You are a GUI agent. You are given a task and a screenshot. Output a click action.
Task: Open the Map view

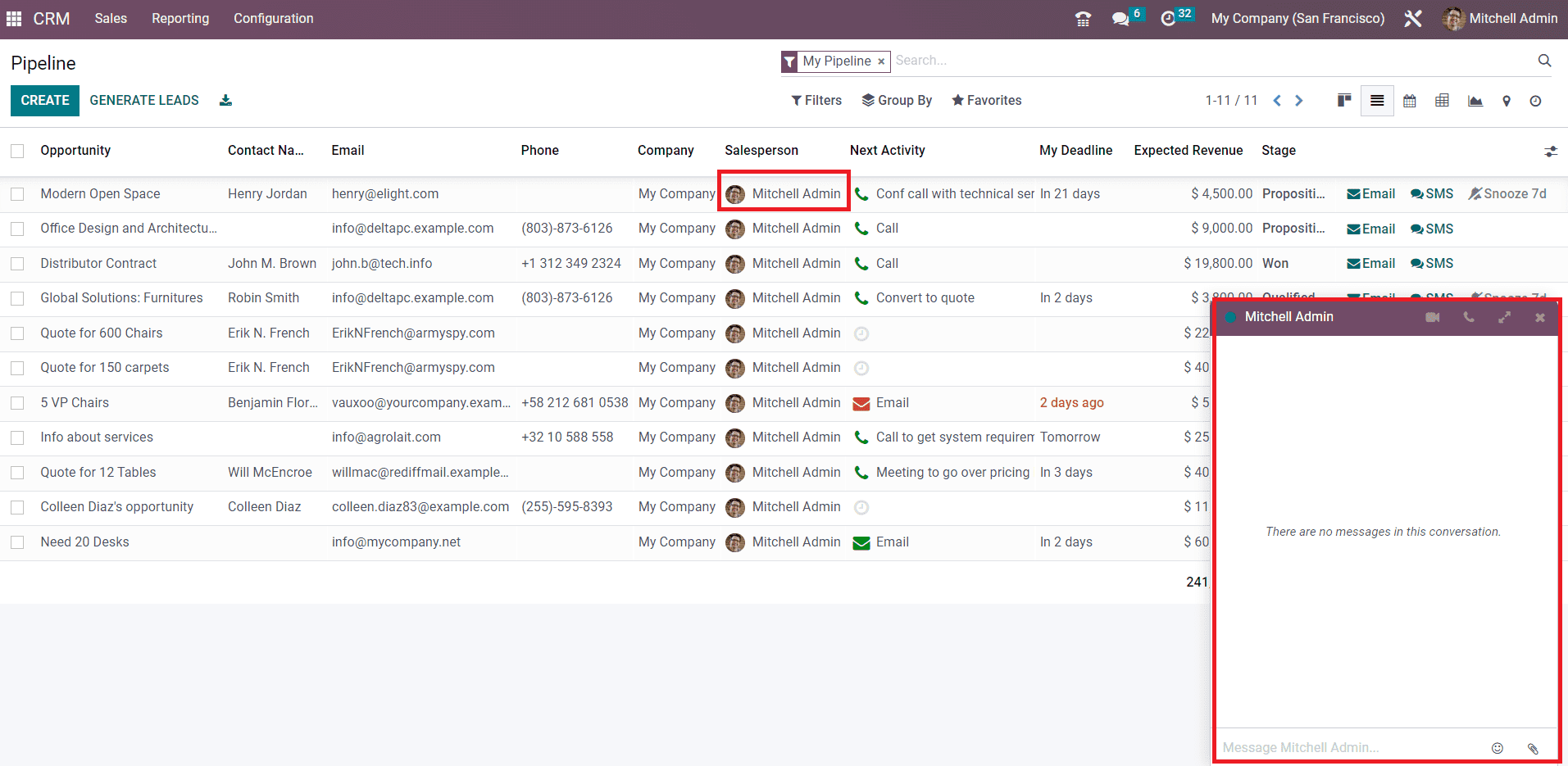tap(1506, 101)
